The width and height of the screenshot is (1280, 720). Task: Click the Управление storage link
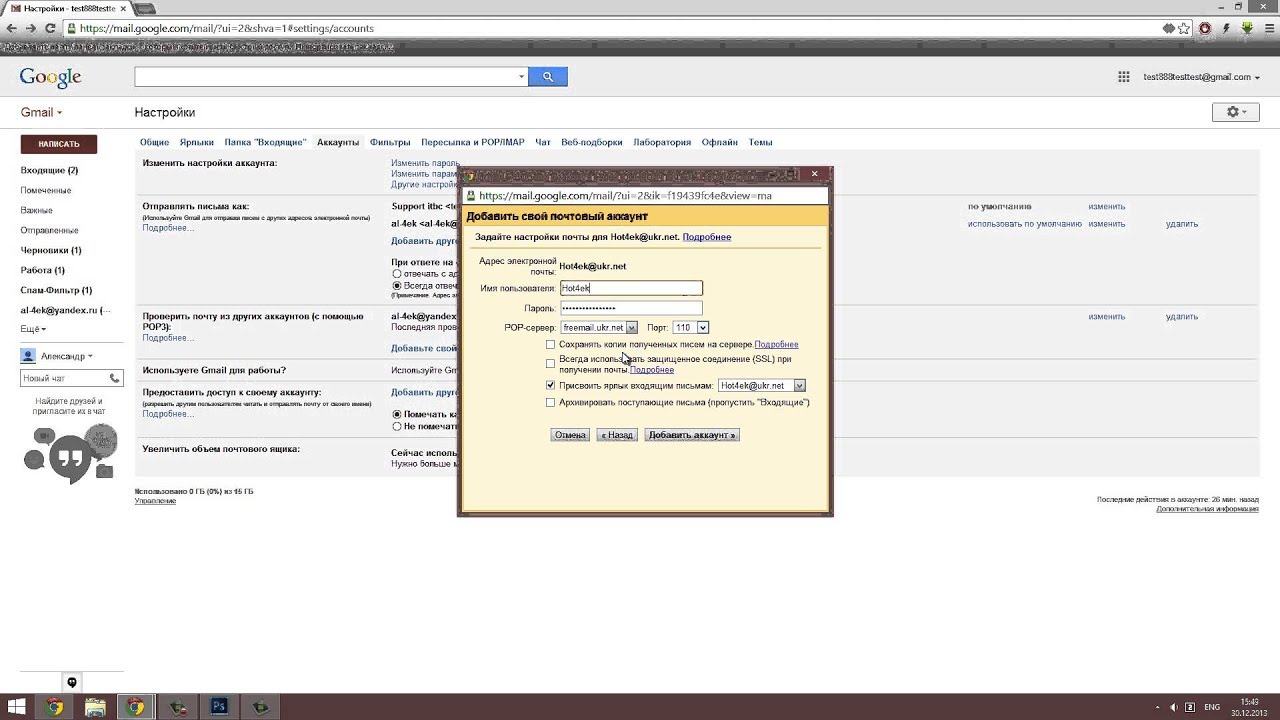(155, 501)
